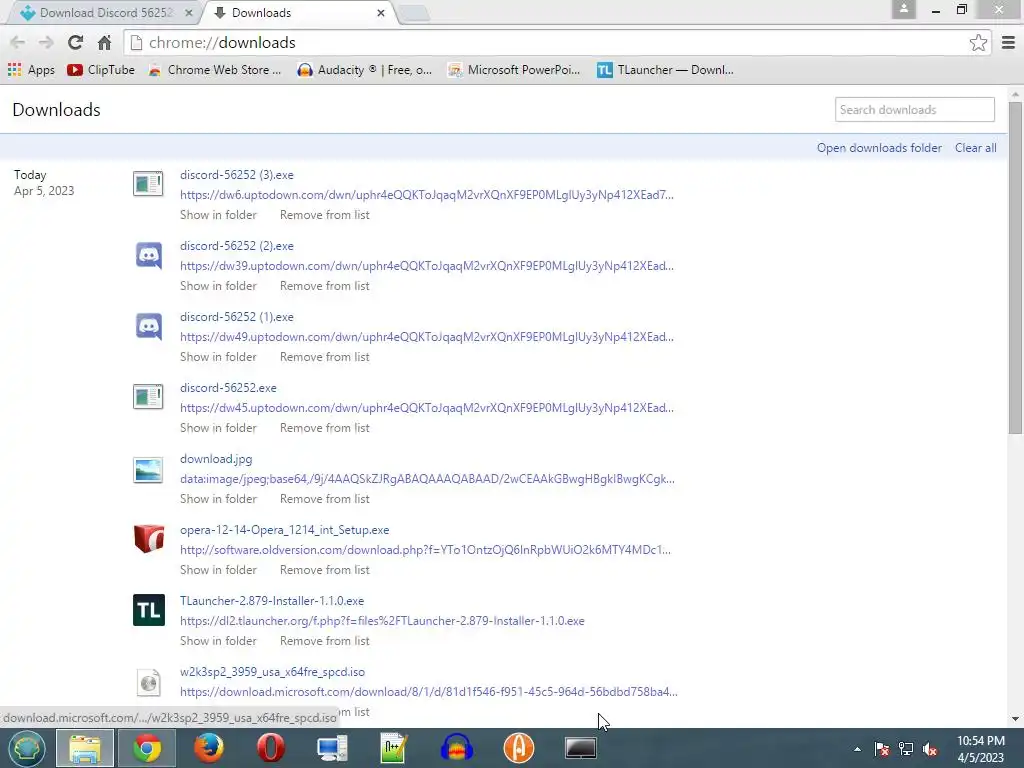Remove download.jpg from list
Image resolution: width=1024 pixels, height=768 pixels.
pos(325,499)
